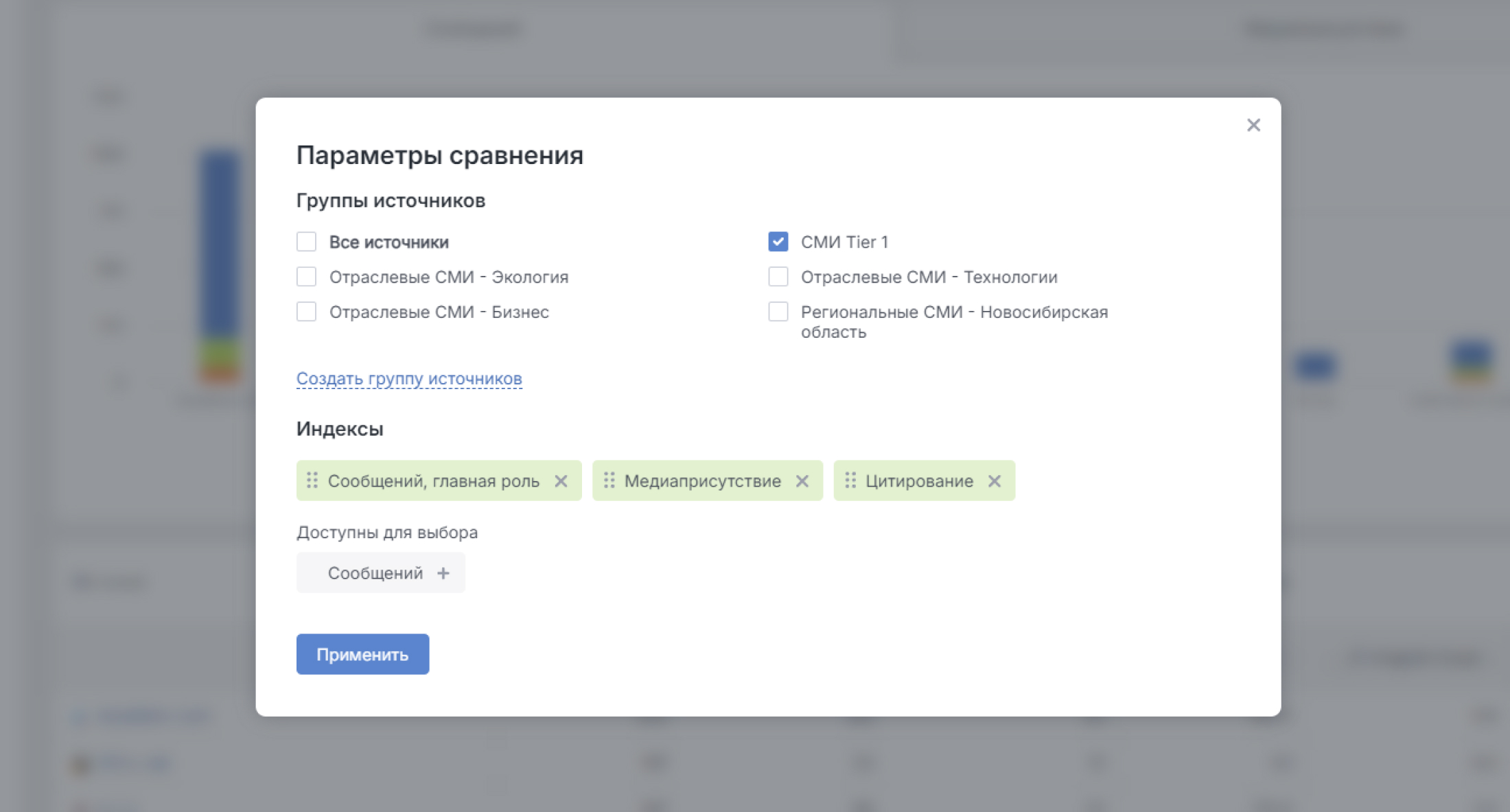Viewport: 1510px width, 812px height.
Task: Open the «Создать группу источников» link
Action: coord(408,378)
